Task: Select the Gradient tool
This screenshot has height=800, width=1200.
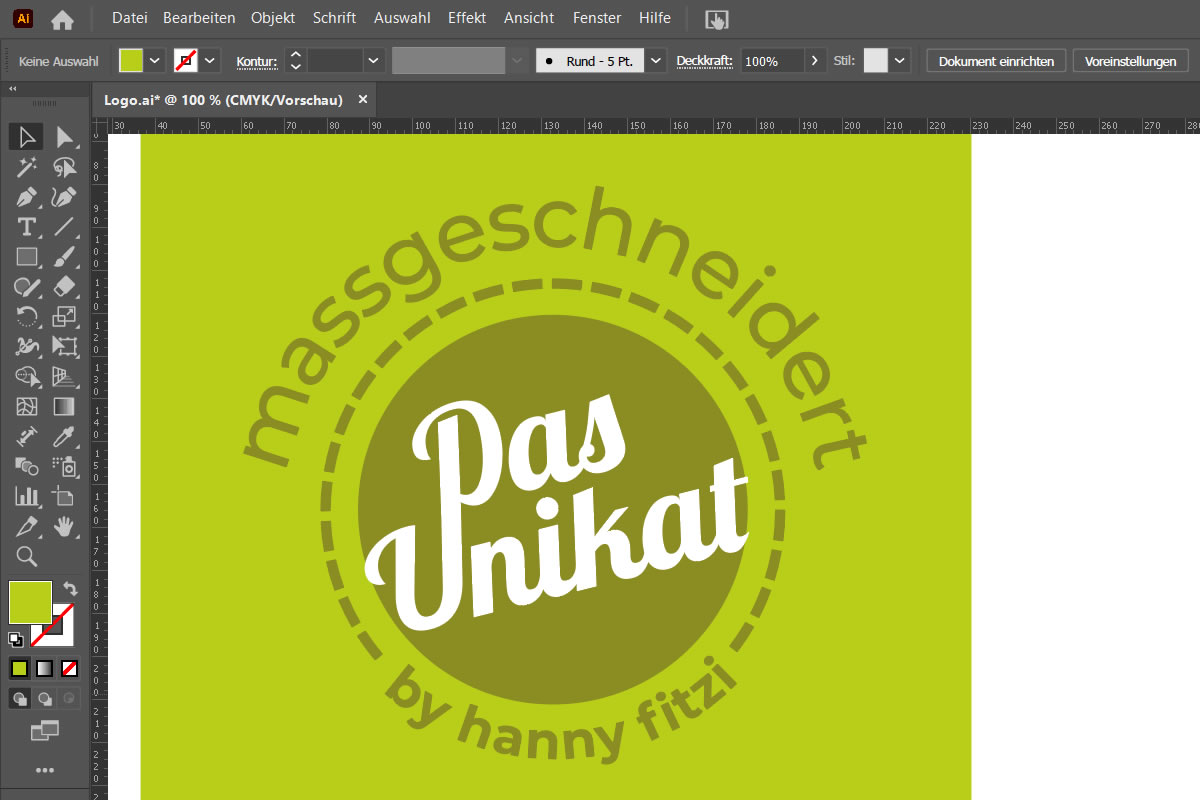Action: pyautogui.click(x=65, y=407)
